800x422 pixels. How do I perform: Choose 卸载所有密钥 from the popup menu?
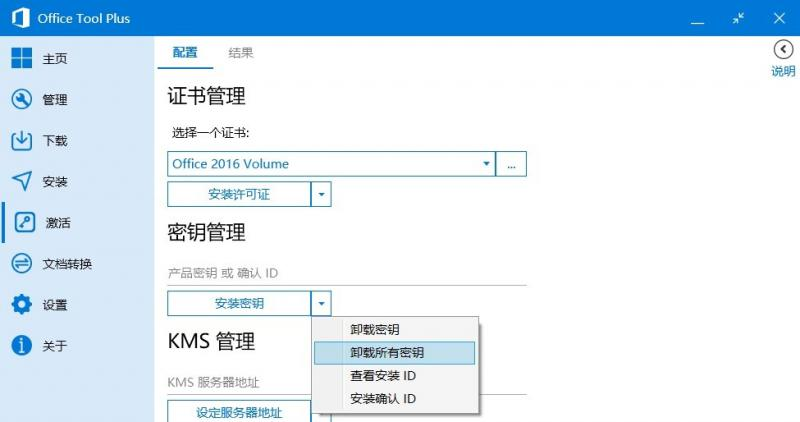395,353
